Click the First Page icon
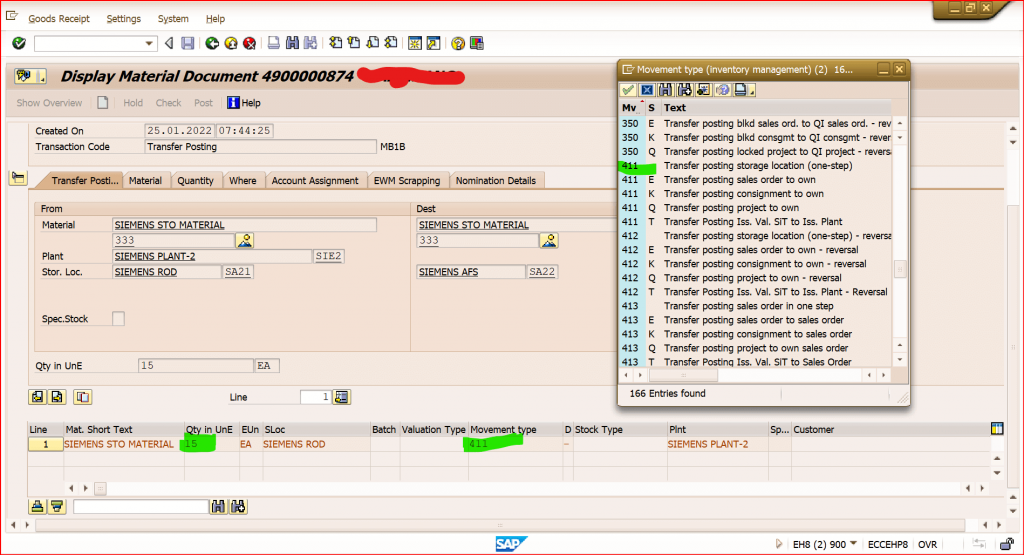Screen dimensions: 1024x555 tap(335, 43)
